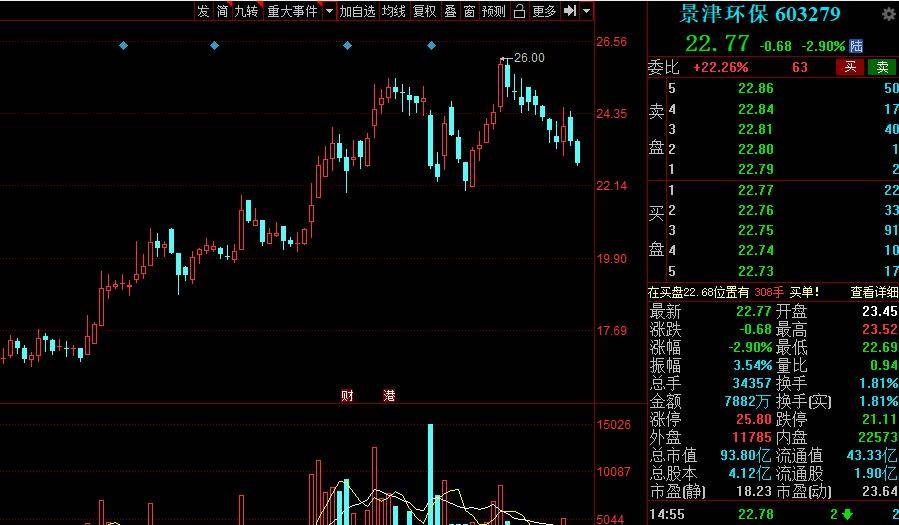Click the 简 toolbar button
899x525 pixels.
point(222,11)
